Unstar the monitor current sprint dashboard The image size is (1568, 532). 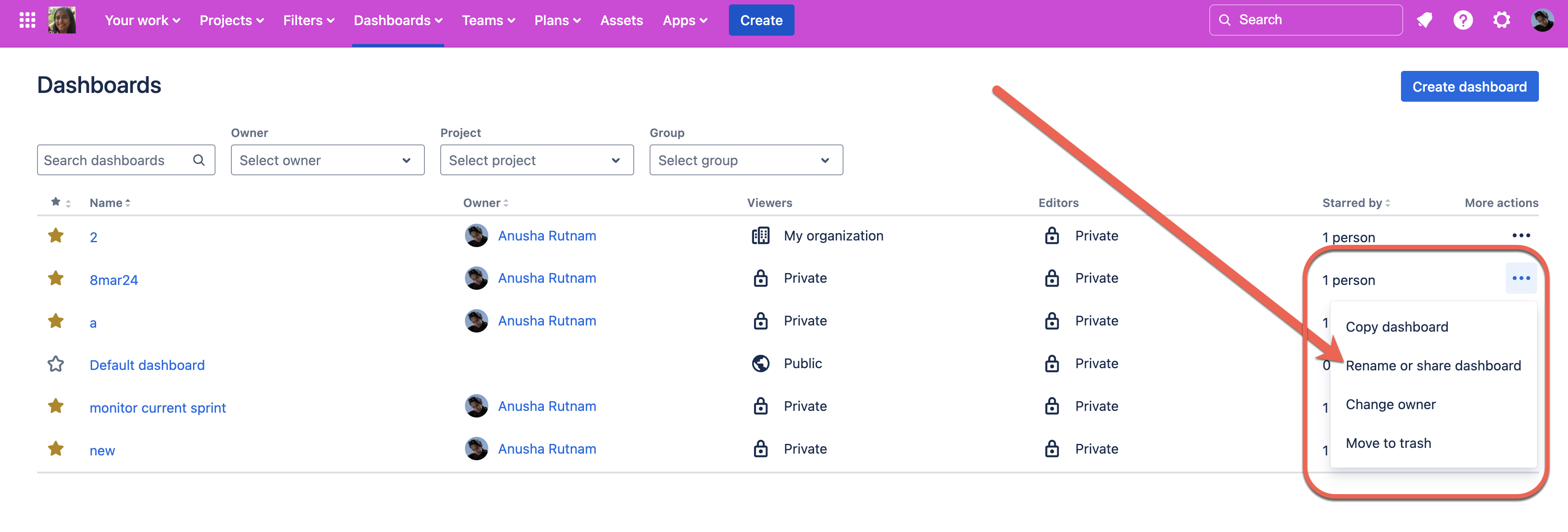[x=56, y=406]
